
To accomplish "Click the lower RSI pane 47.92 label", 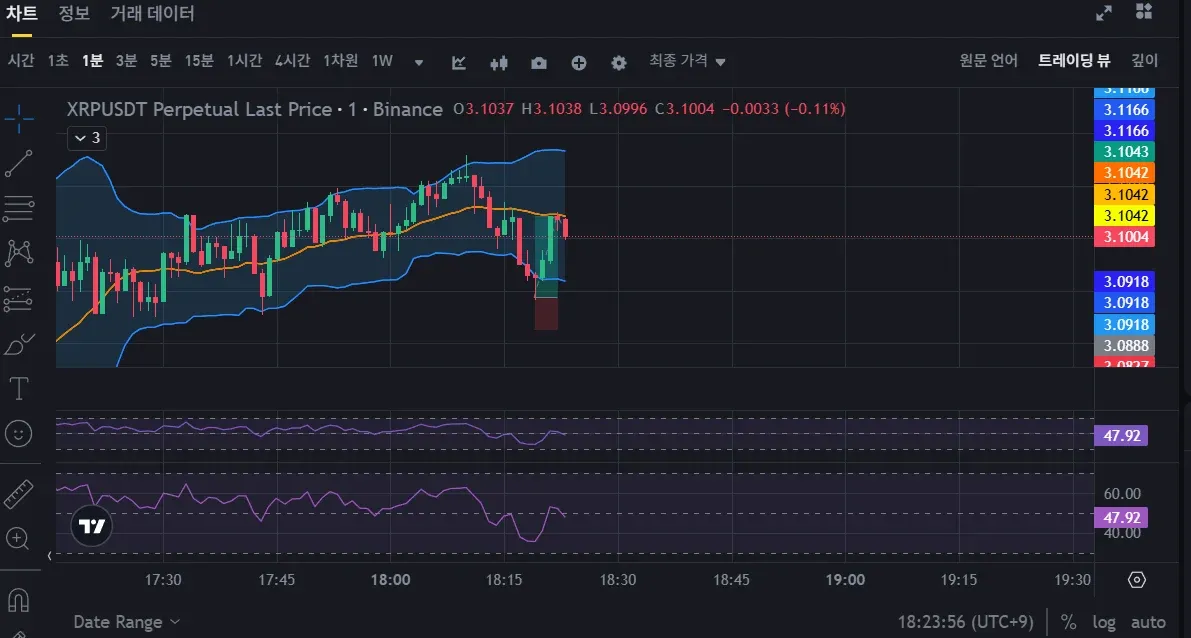I will point(1120,518).
